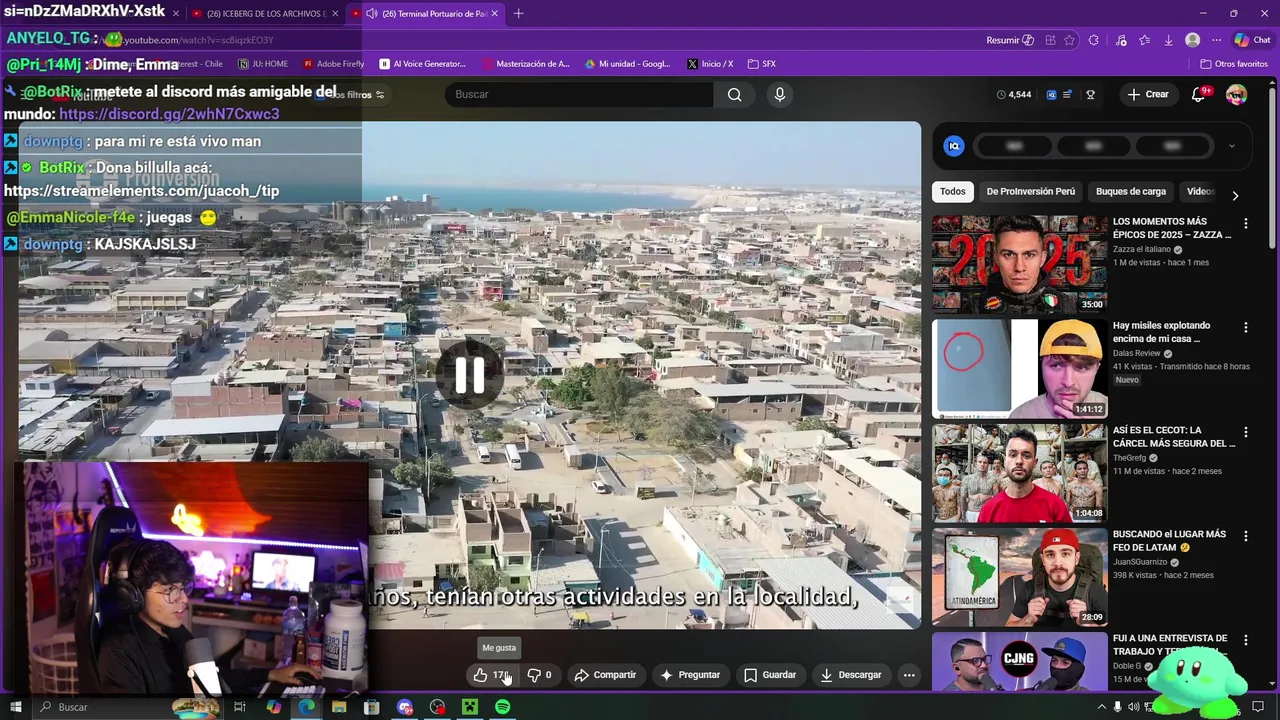The height and width of the screenshot is (720, 1280).
Task: Open the YouTube account avatar menu
Action: click(x=1236, y=94)
